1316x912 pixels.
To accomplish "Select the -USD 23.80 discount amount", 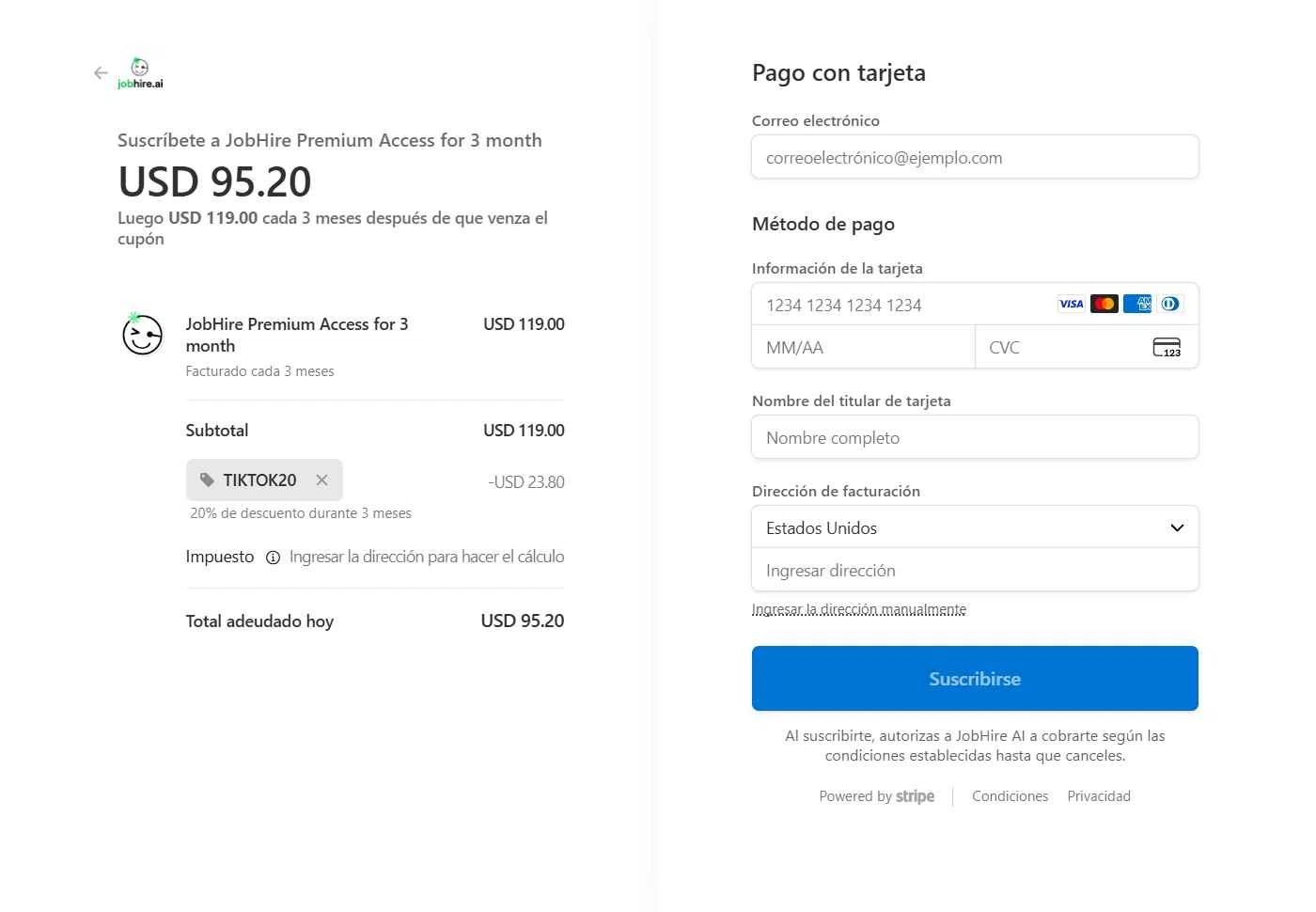I will (526, 482).
